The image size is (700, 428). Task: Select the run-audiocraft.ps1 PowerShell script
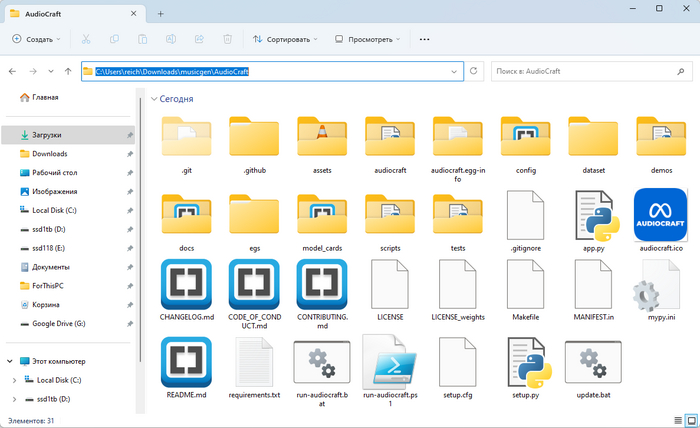(x=389, y=364)
